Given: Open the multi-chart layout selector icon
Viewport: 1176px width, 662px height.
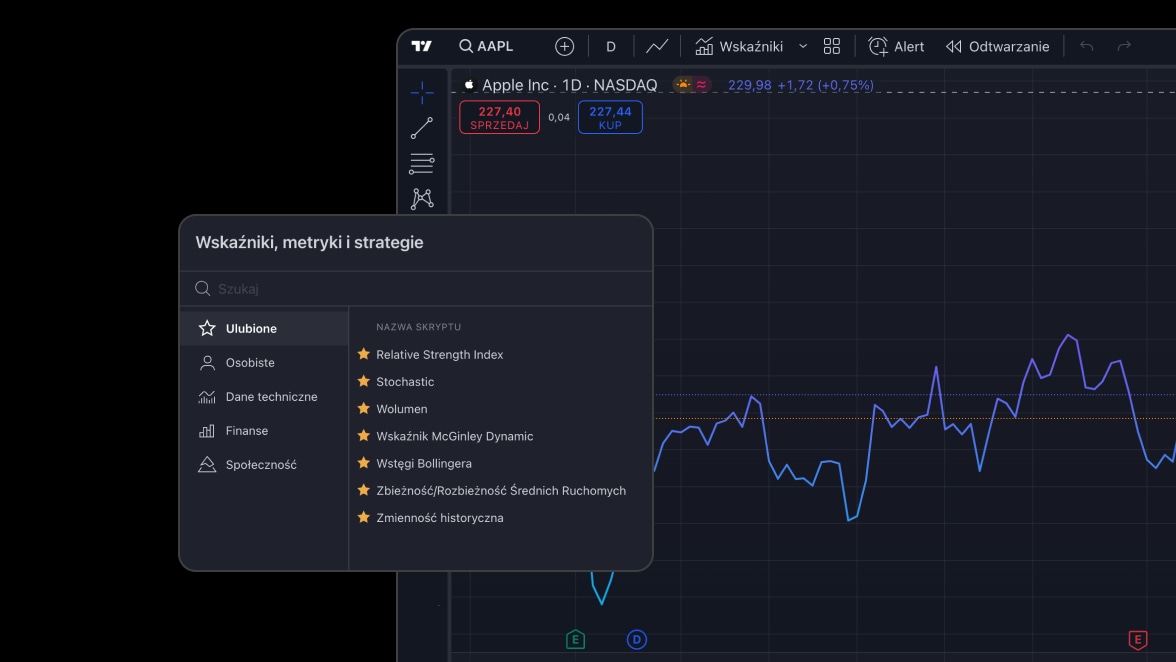Looking at the screenshot, I should click(x=831, y=45).
